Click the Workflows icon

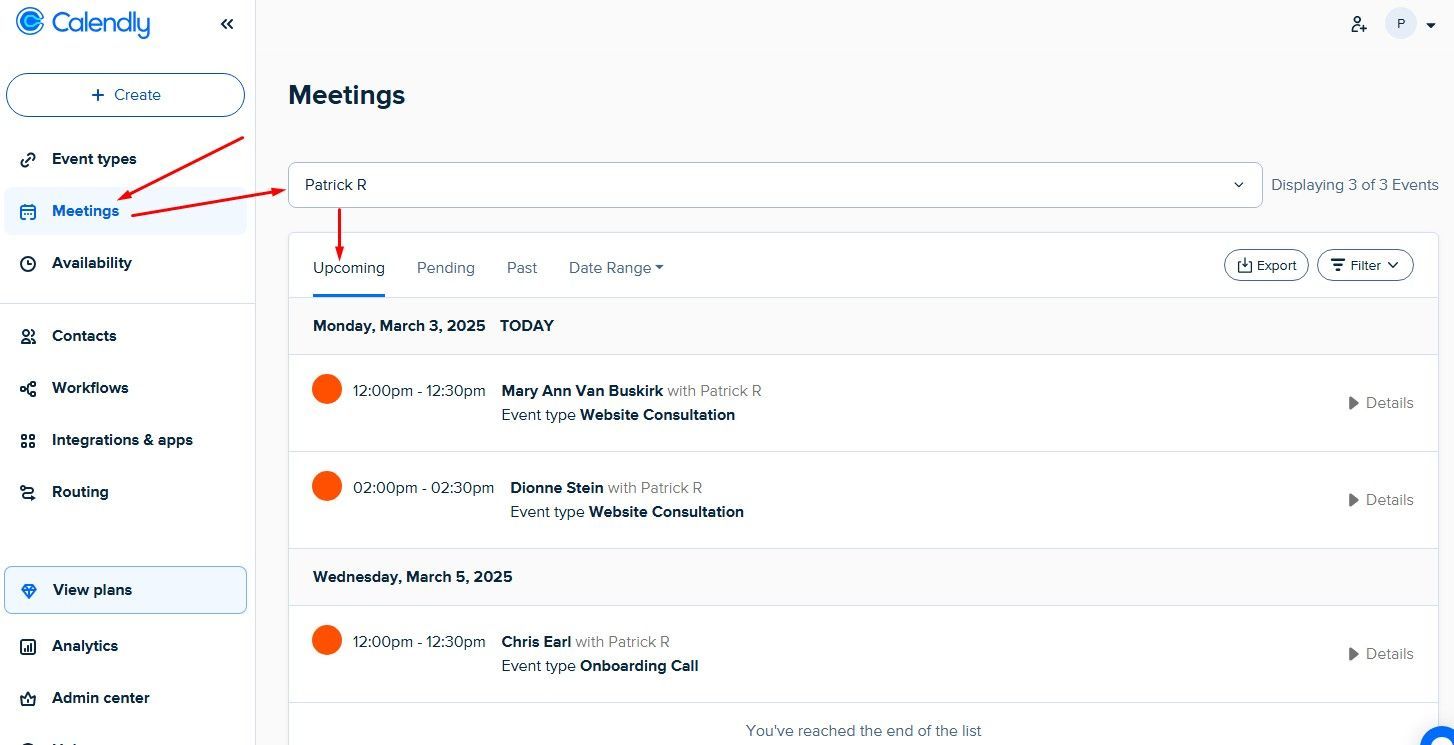[x=28, y=389]
